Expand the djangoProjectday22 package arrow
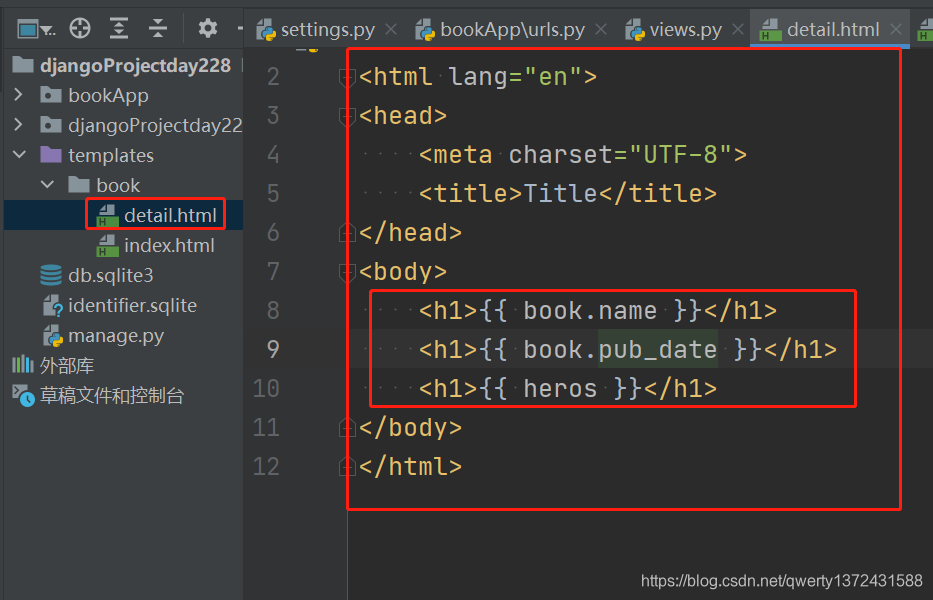933x600 pixels. [x=18, y=124]
